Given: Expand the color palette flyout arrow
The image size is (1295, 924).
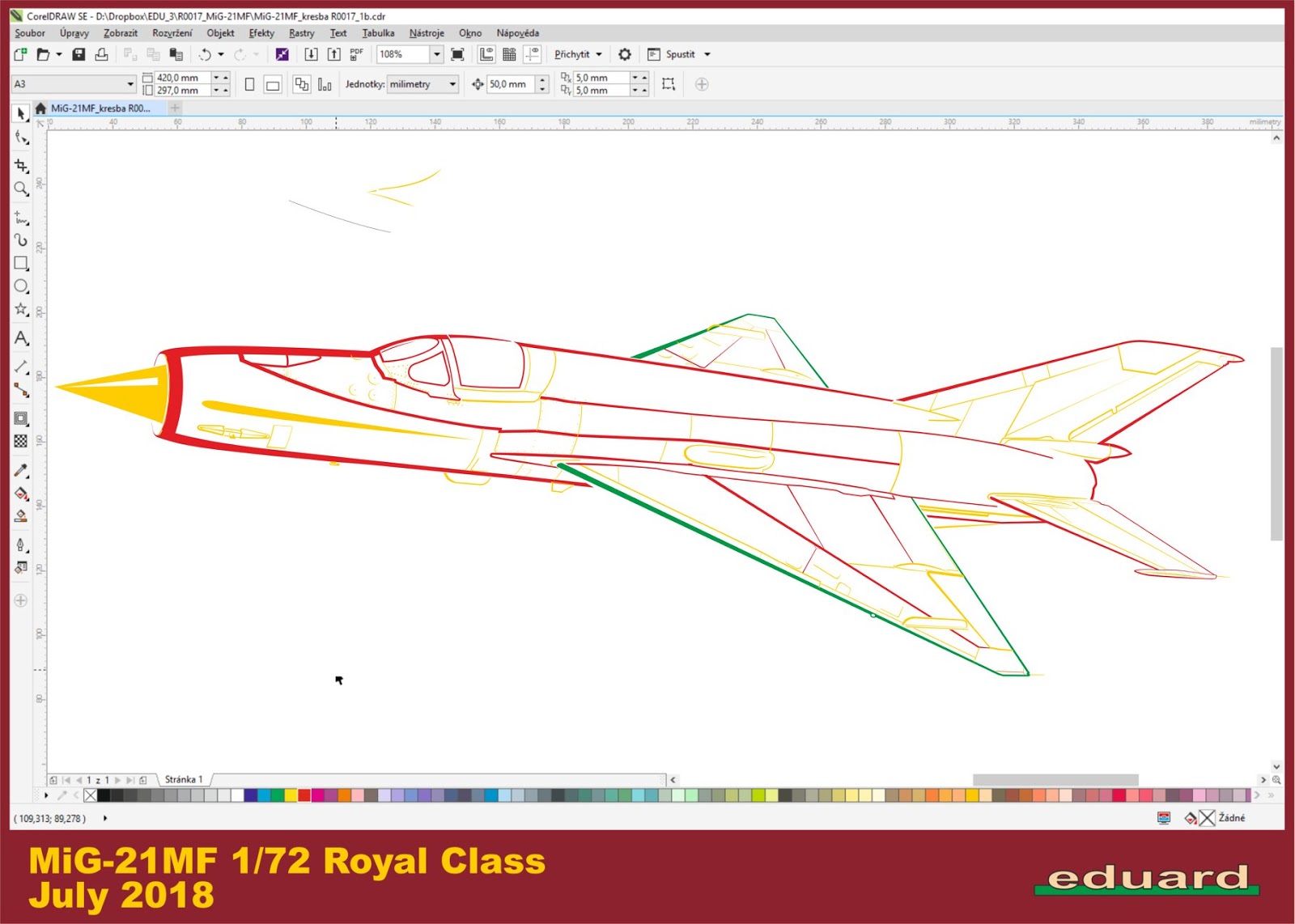Looking at the screenshot, I should [x=46, y=795].
